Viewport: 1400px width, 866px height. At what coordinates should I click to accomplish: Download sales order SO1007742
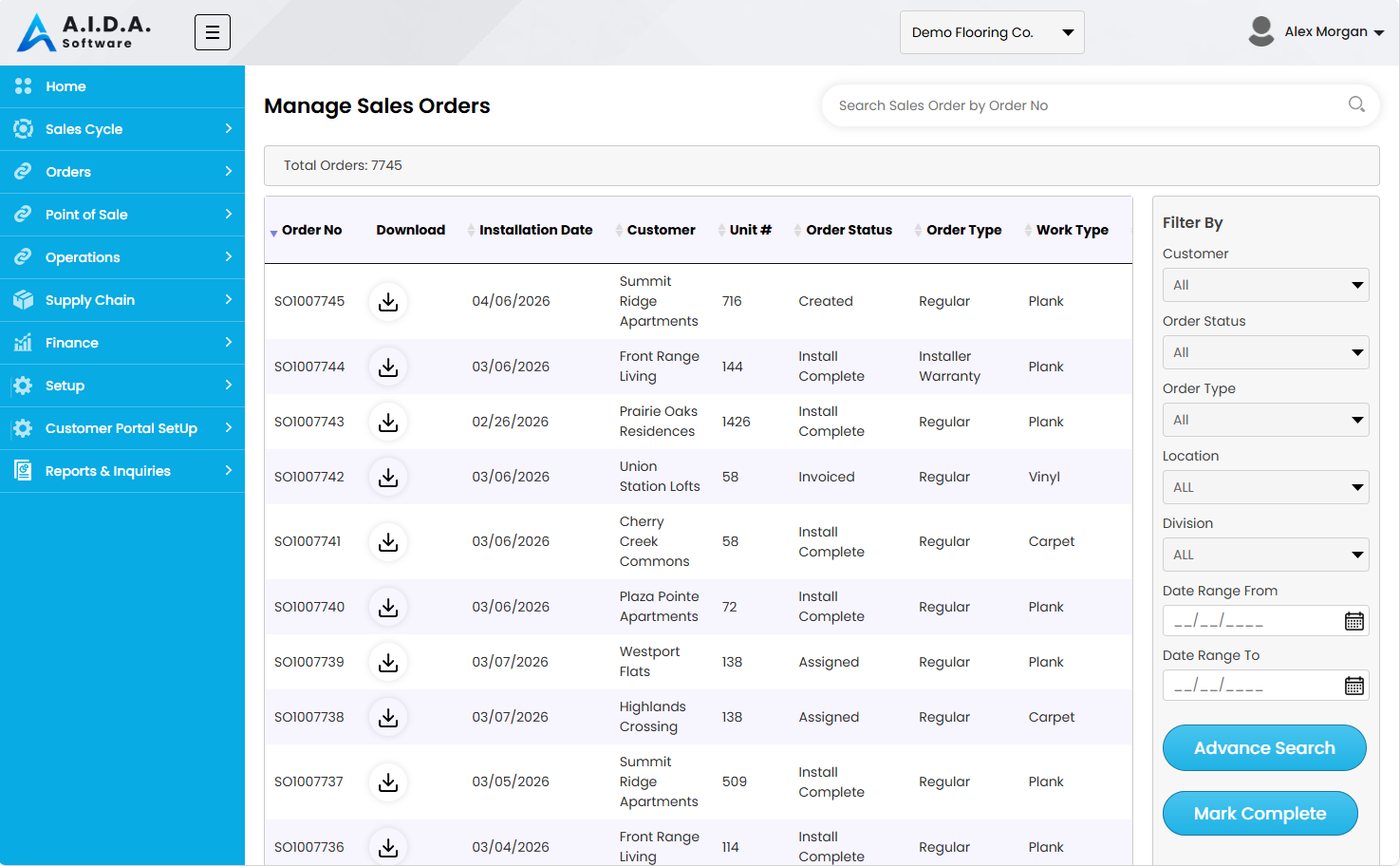pyautogui.click(x=389, y=477)
